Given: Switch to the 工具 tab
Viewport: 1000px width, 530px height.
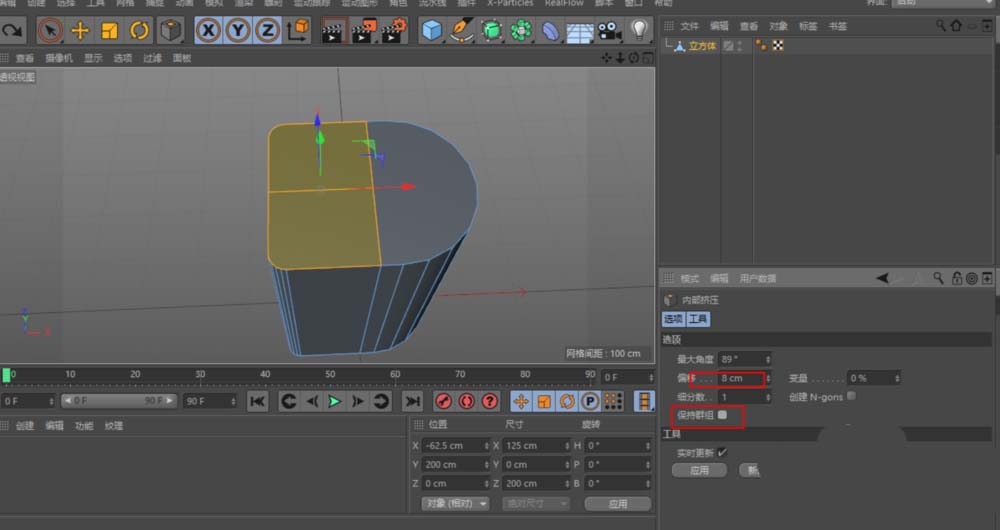Looking at the screenshot, I should 698,319.
